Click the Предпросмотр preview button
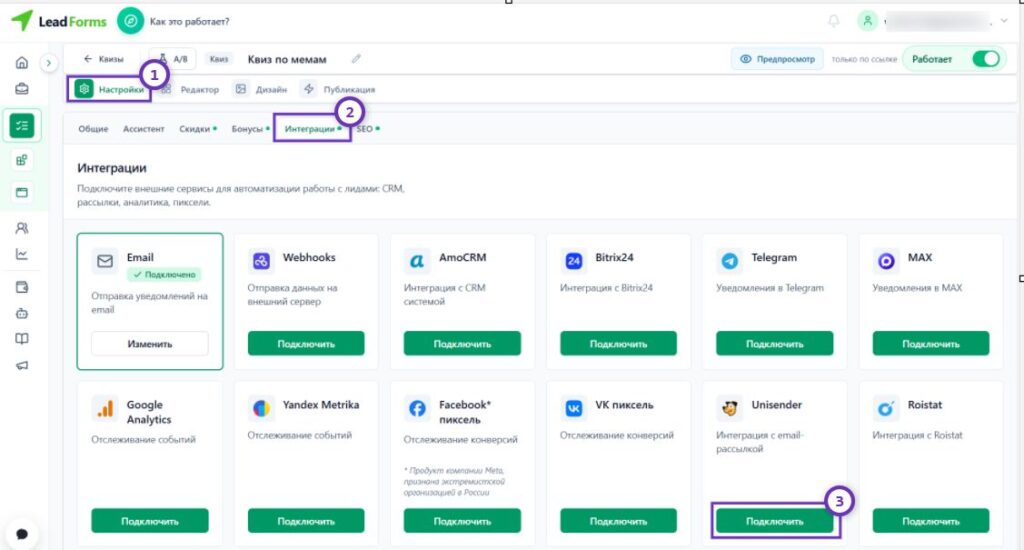Screen dimensions: 1024x550 [777, 59]
